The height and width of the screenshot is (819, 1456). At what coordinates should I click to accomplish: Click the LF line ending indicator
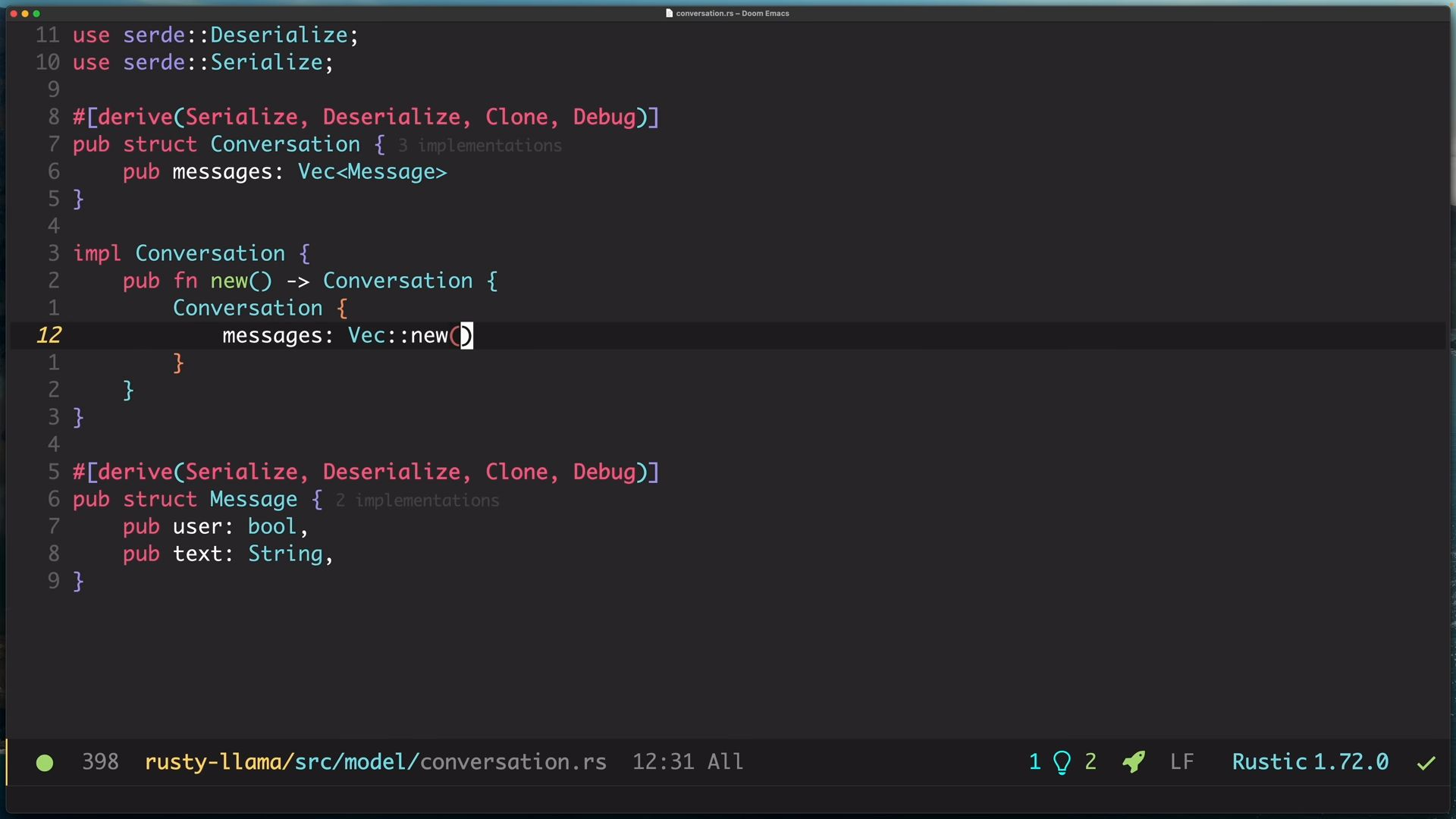pyautogui.click(x=1181, y=762)
